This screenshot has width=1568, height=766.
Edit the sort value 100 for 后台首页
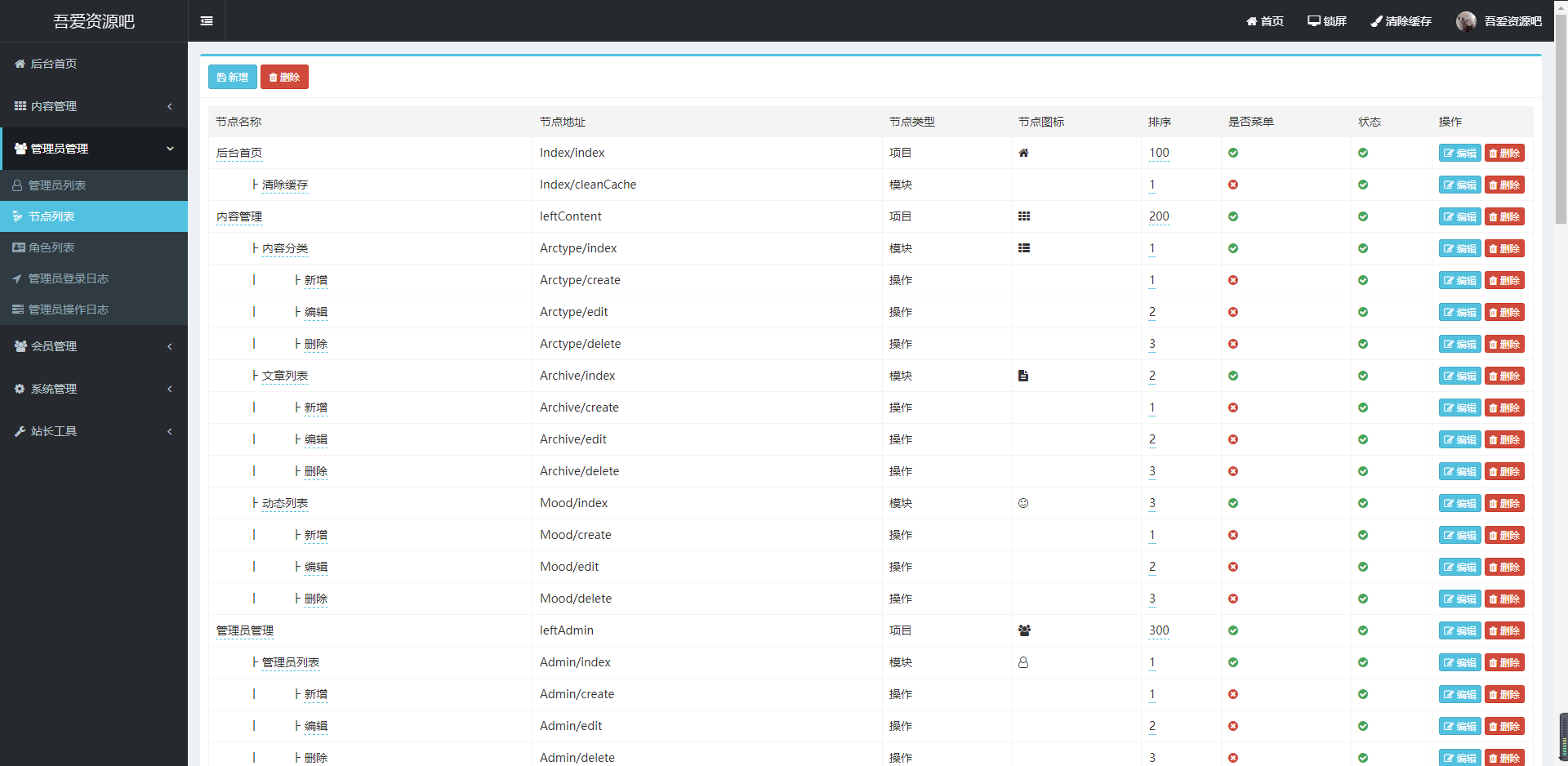(1159, 153)
